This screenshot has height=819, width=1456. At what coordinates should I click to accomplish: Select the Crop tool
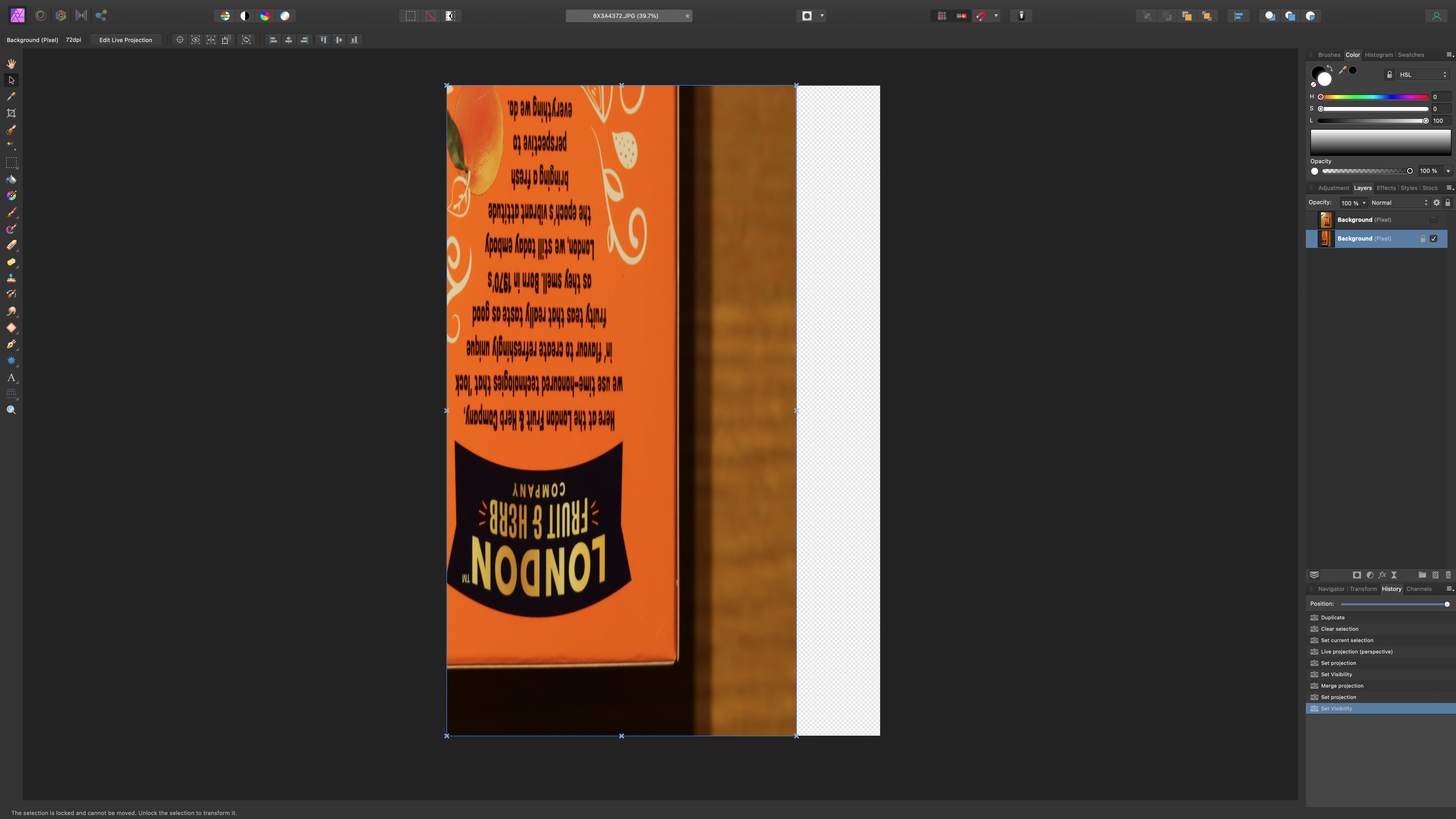pyautogui.click(x=11, y=113)
